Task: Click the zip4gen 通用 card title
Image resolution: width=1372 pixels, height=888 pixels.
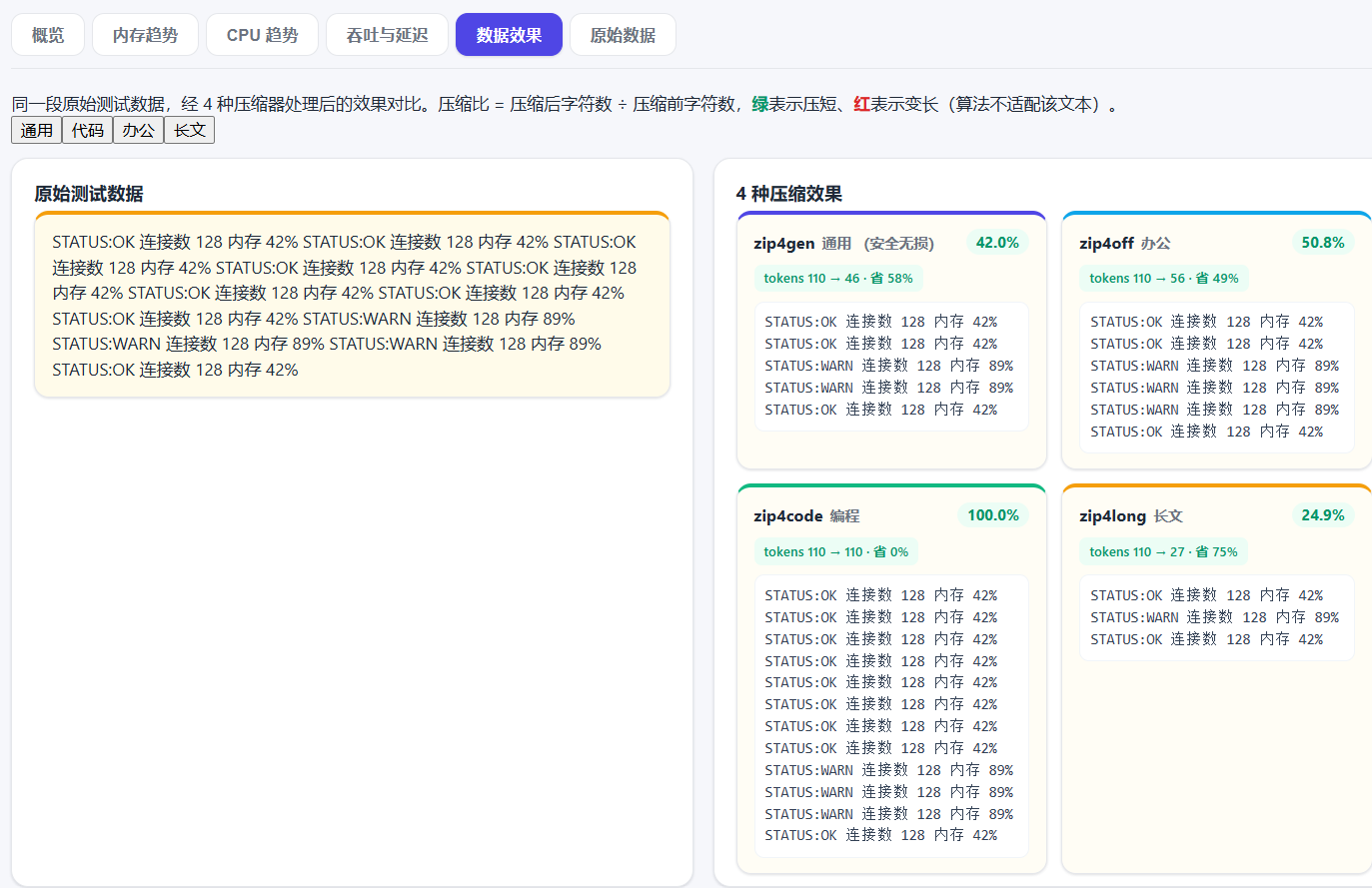Action: click(x=843, y=243)
